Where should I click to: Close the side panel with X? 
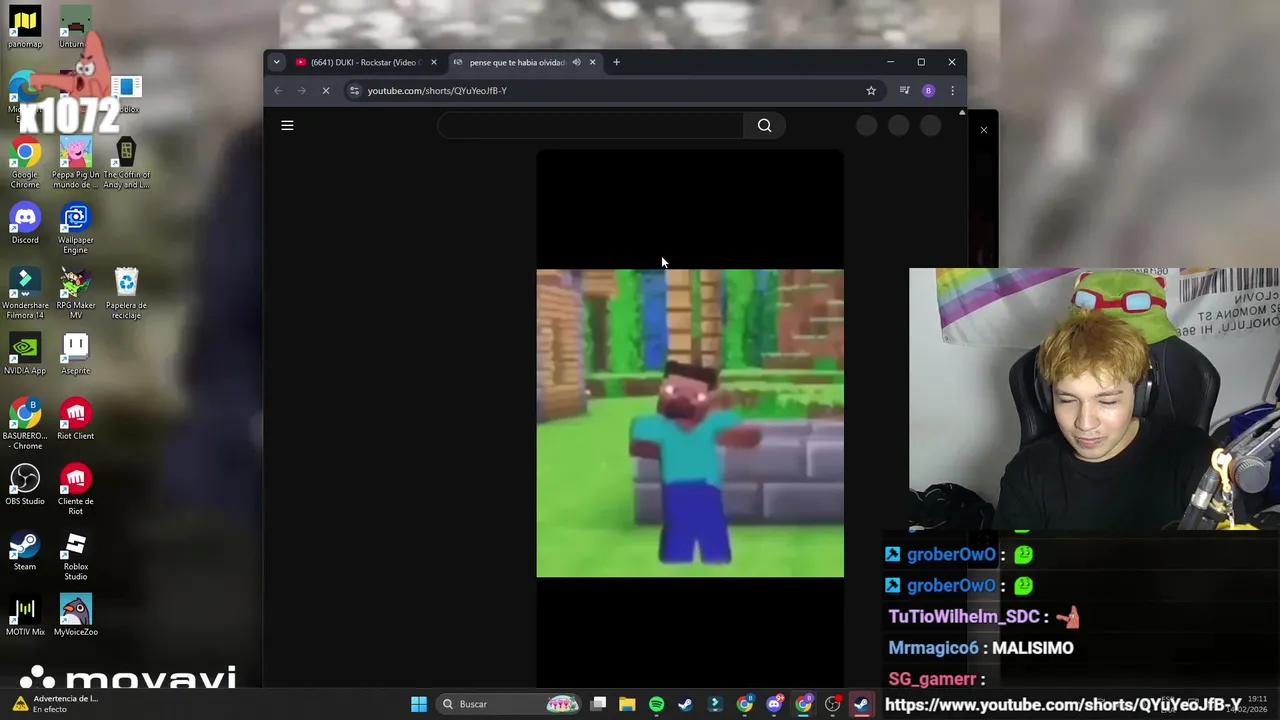[x=983, y=130]
